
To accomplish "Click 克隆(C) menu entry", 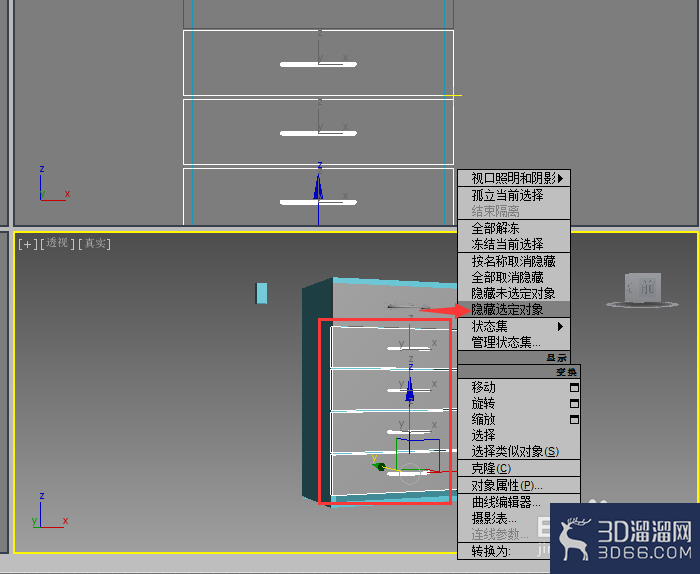I will coord(519,468).
